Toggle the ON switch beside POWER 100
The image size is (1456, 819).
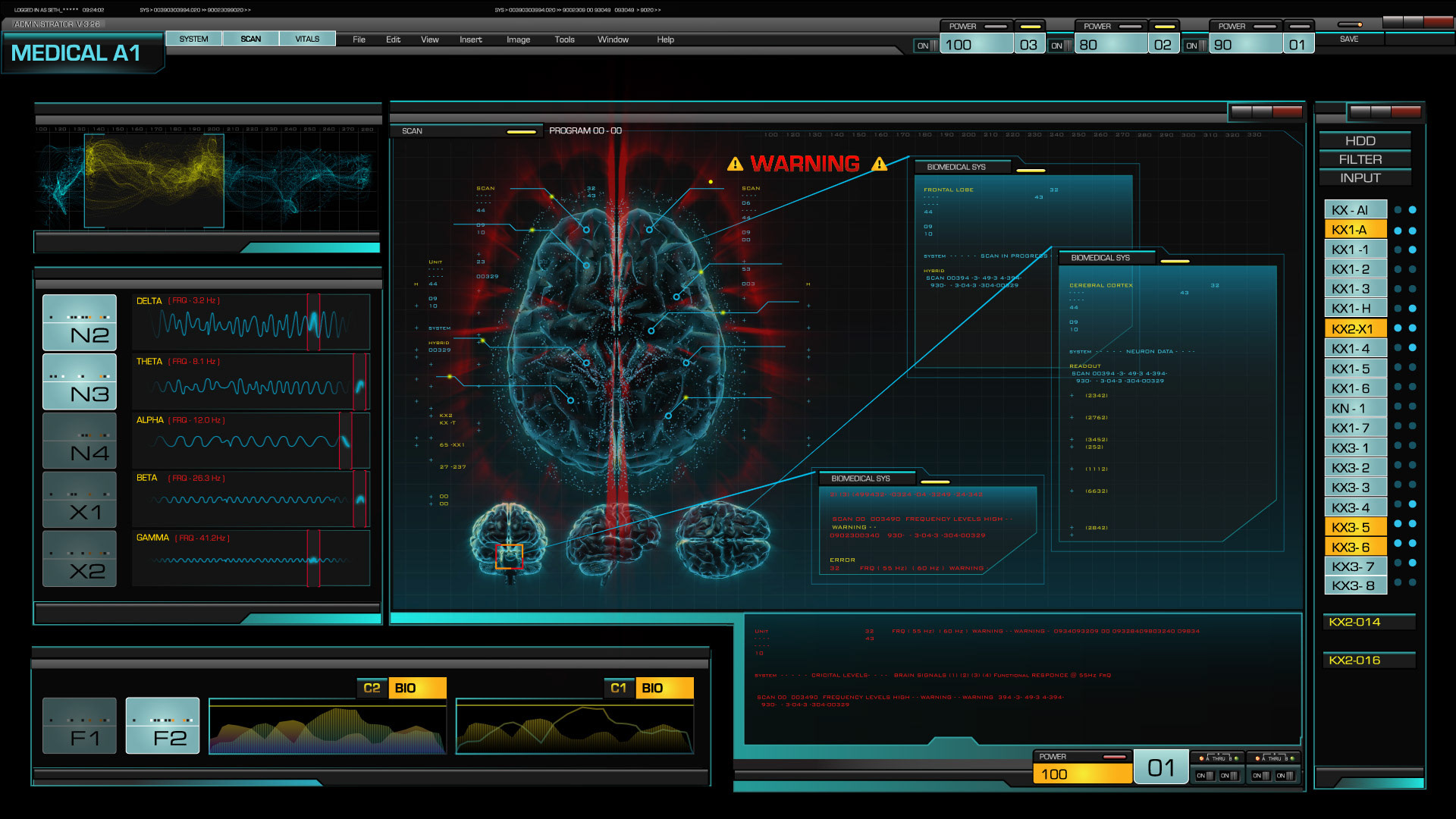926,45
